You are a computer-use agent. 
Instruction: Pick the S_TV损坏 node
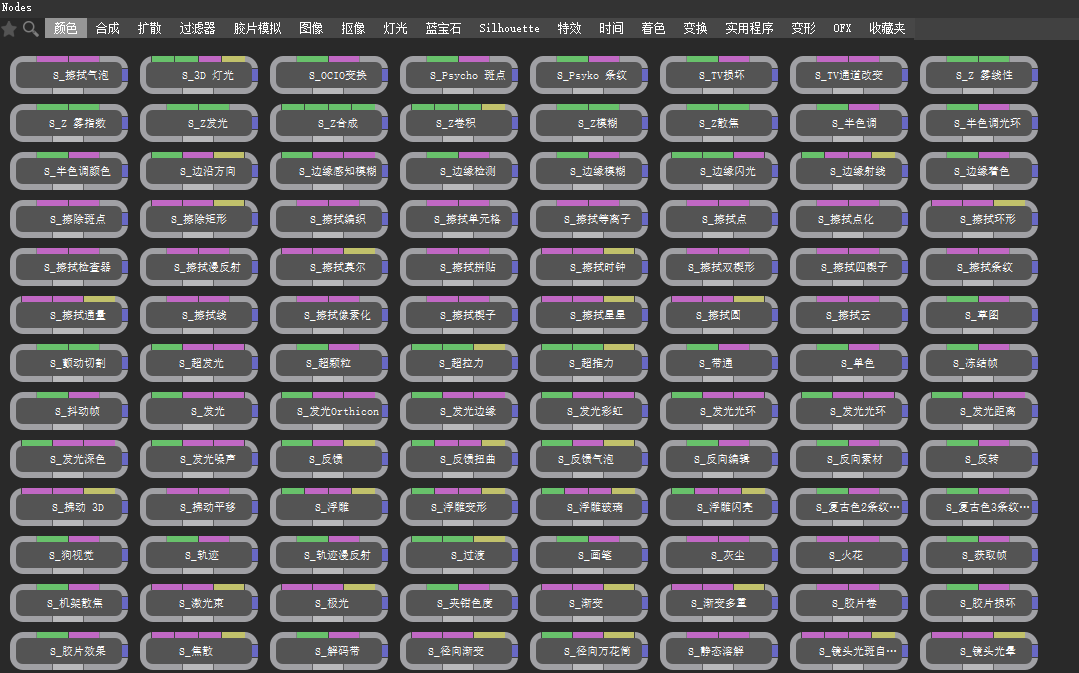719,75
